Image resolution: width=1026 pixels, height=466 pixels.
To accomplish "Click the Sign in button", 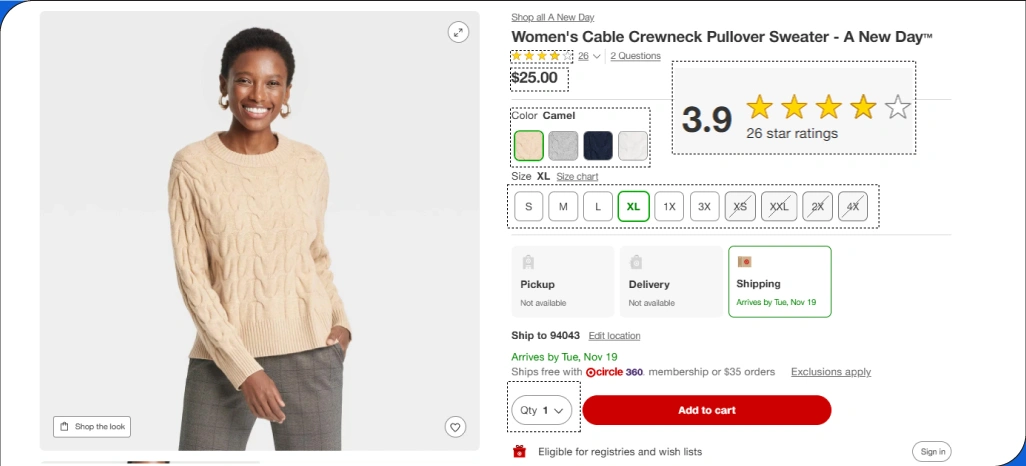I will 932,452.
